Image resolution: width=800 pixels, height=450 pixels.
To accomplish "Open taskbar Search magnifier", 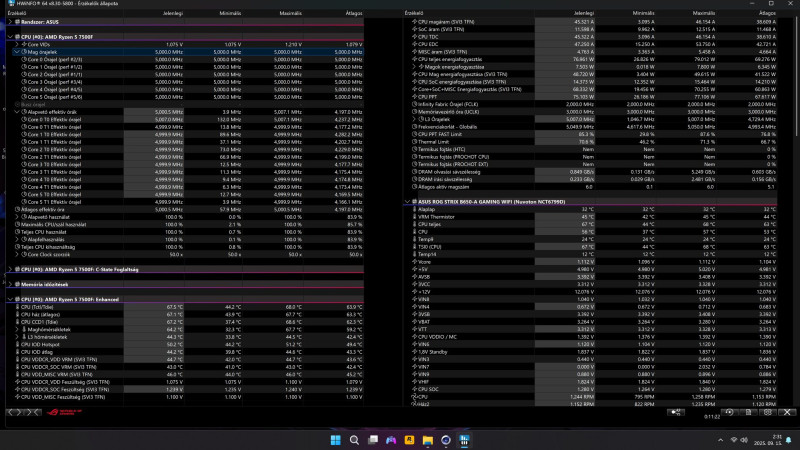I will point(354,440).
